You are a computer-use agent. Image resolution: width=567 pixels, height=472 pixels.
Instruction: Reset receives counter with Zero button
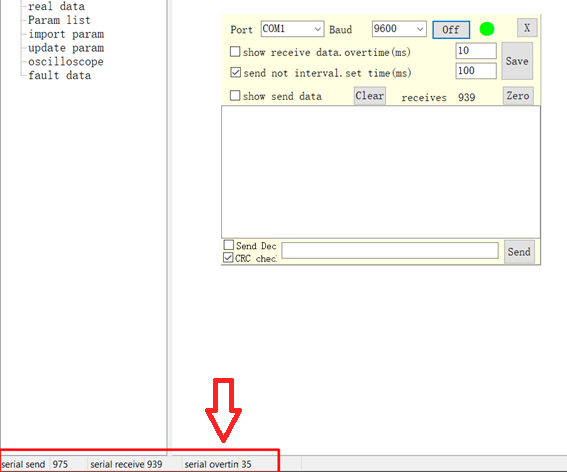tap(518, 96)
